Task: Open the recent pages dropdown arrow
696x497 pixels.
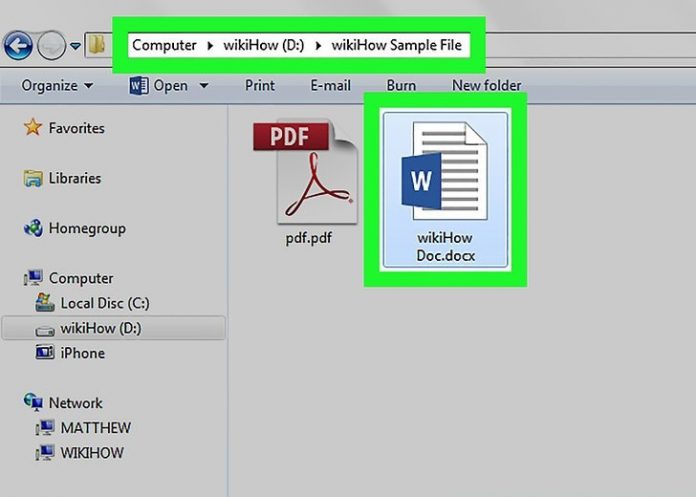Action: coord(75,45)
